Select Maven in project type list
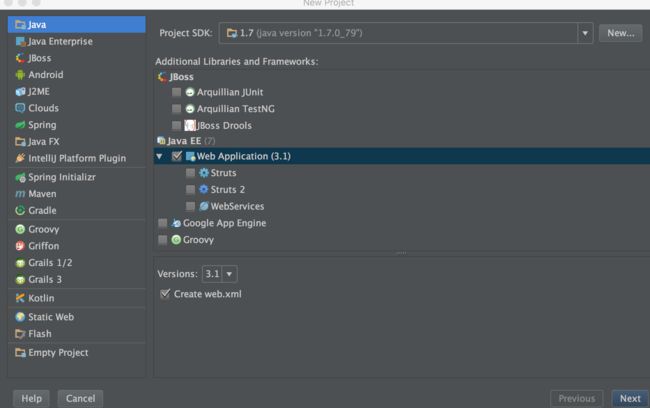Screen dimensions: 650x408 [42, 194]
